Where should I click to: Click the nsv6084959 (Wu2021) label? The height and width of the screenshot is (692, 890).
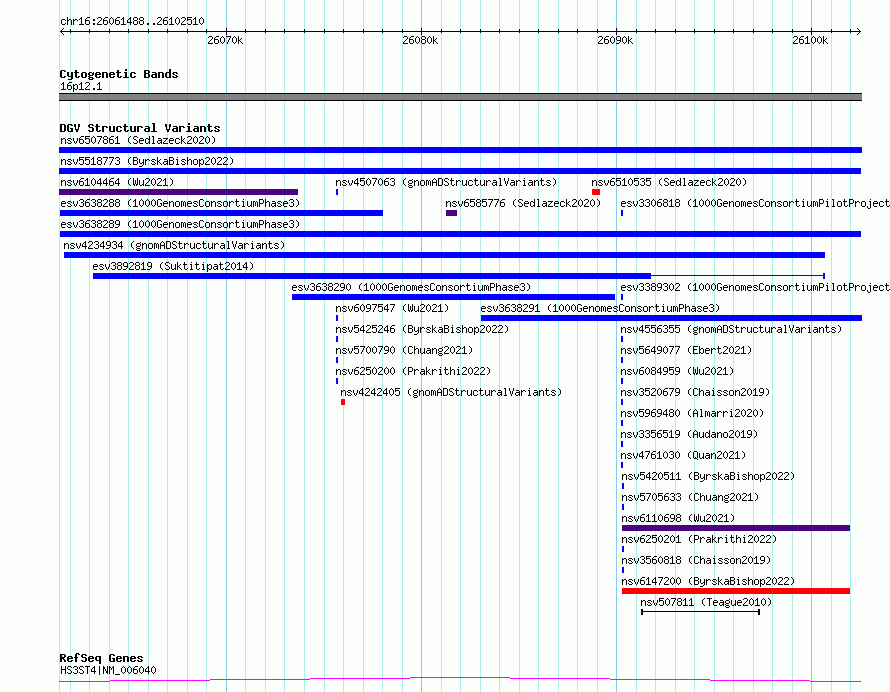coord(677,371)
